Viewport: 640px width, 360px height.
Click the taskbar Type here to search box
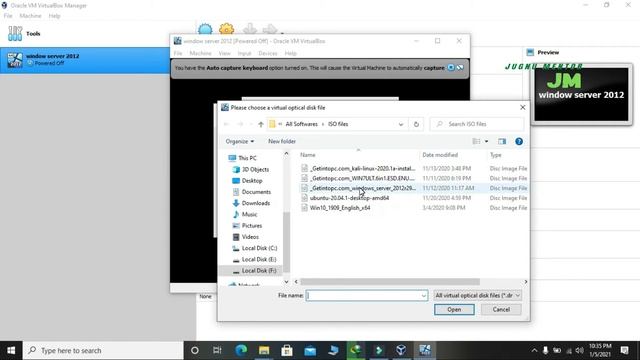coord(103,350)
